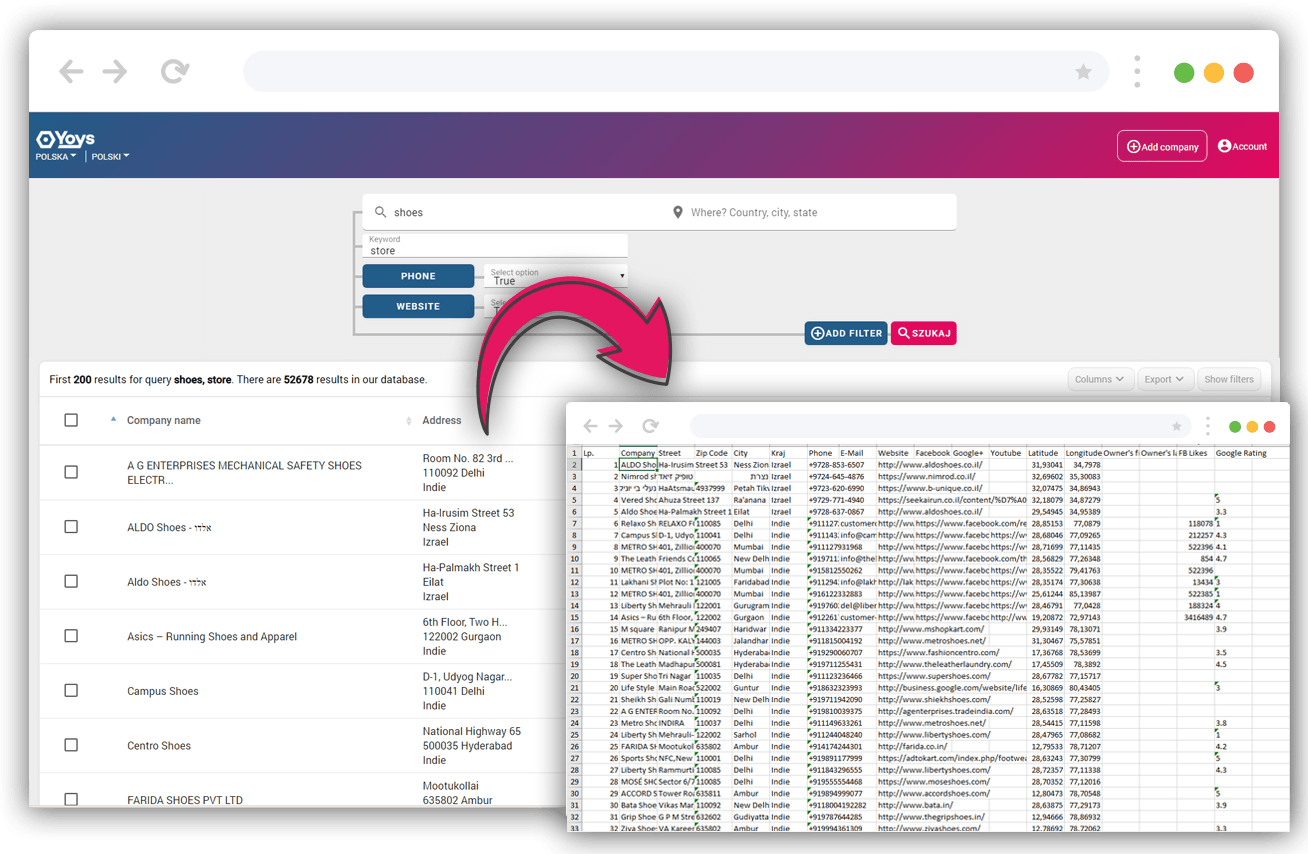The image size is (1308, 854).
Task: Go forward in the spreadsheet browser window
Action: [616, 426]
